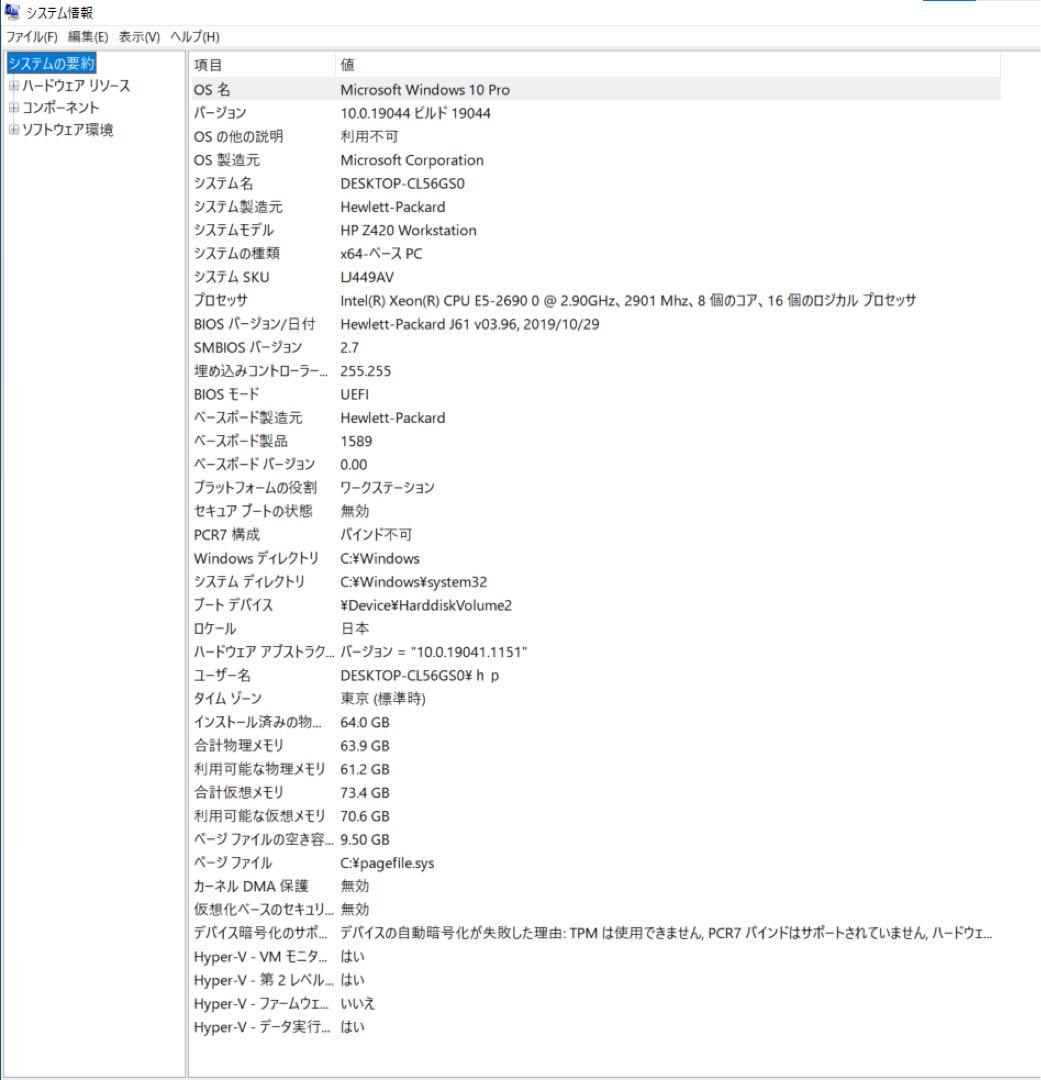Open the 表示(V) menu
The height and width of the screenshot is (1080, 1041).
pyautogui.click(x=139, y=37)
